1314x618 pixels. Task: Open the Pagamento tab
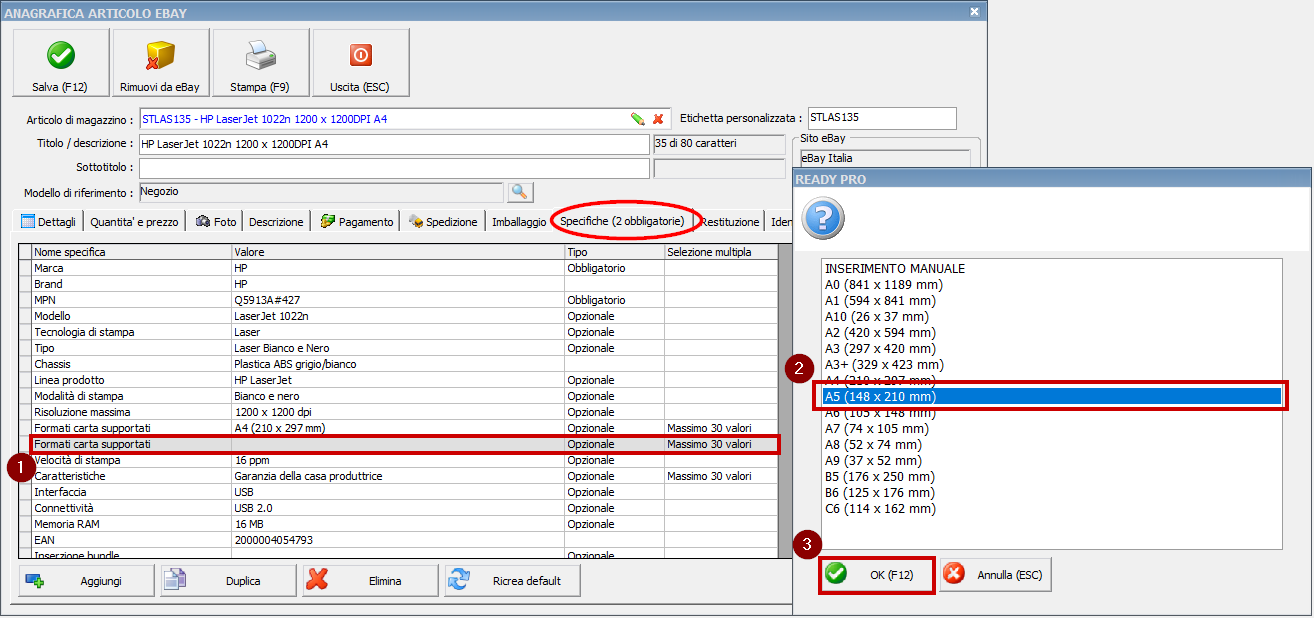click(357, 222)
